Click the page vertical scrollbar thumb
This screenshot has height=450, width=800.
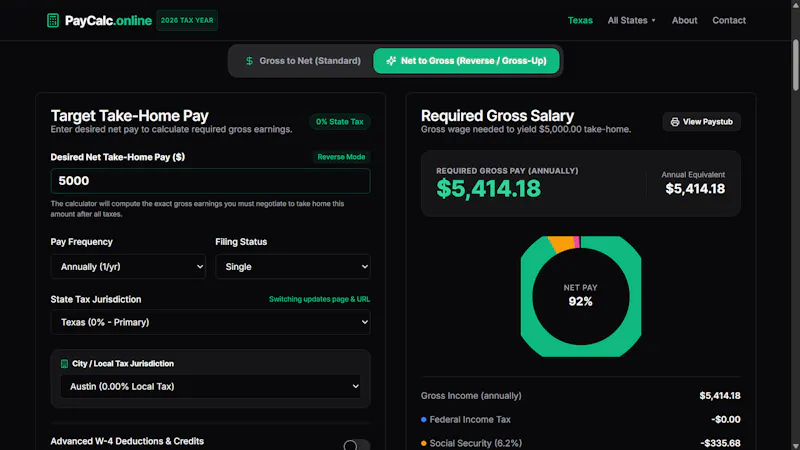tap(795, 65)
